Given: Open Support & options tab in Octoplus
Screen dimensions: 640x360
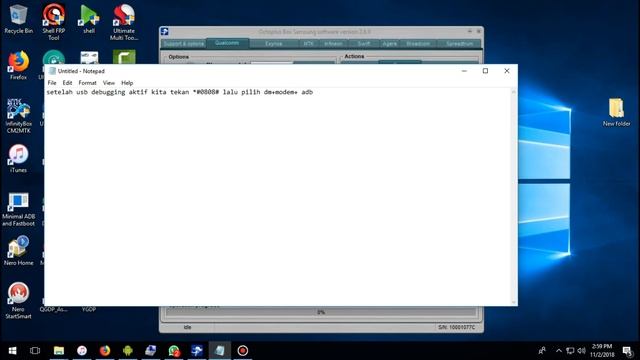Looking at the screenshot, I should (x=184, y=44).
